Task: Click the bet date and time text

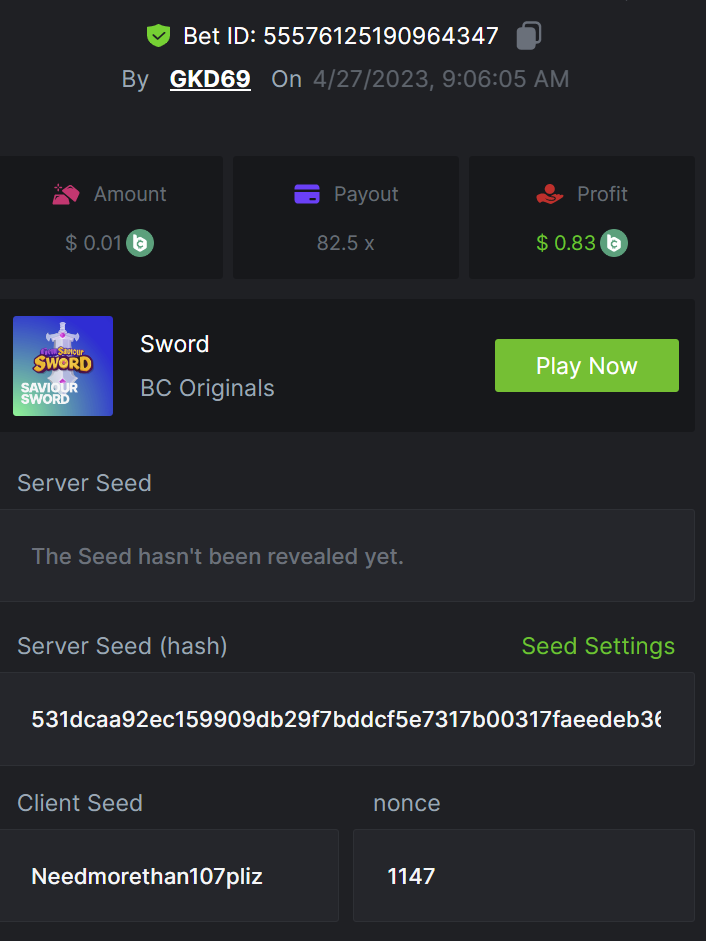Action: (441, 79)
